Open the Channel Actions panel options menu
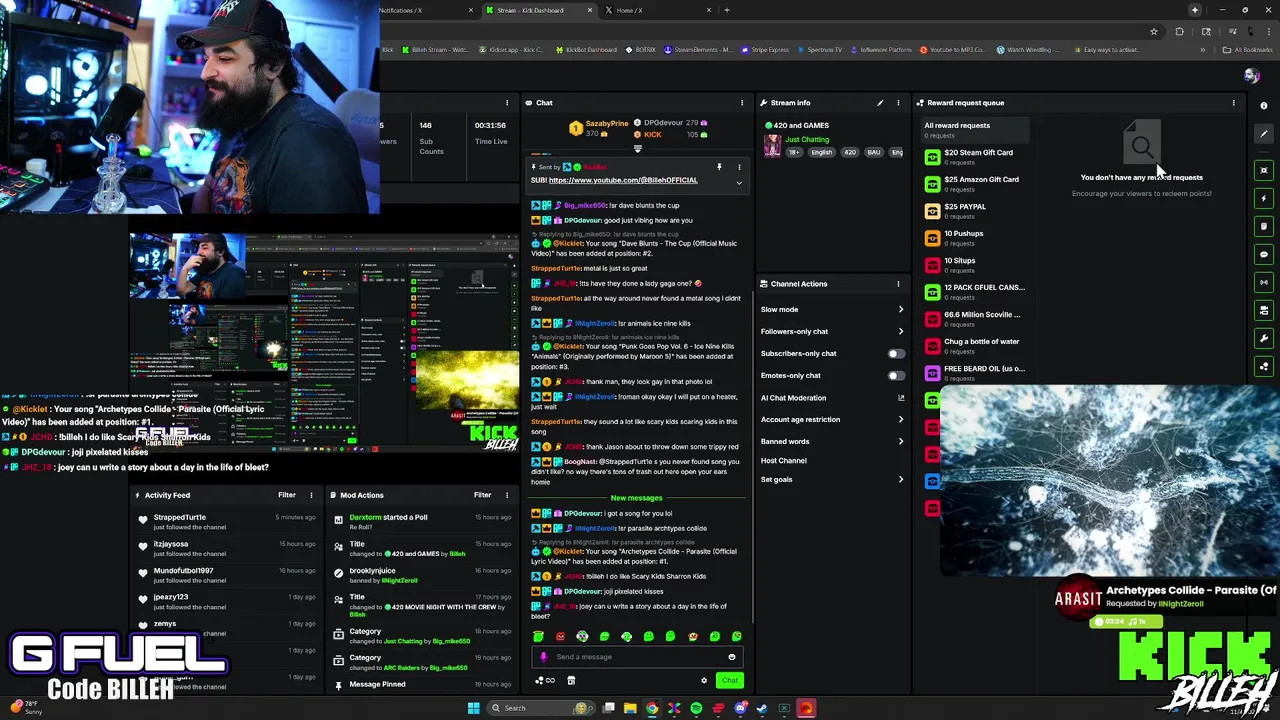This screenshot has height=720, width=1280. [898, 284]
